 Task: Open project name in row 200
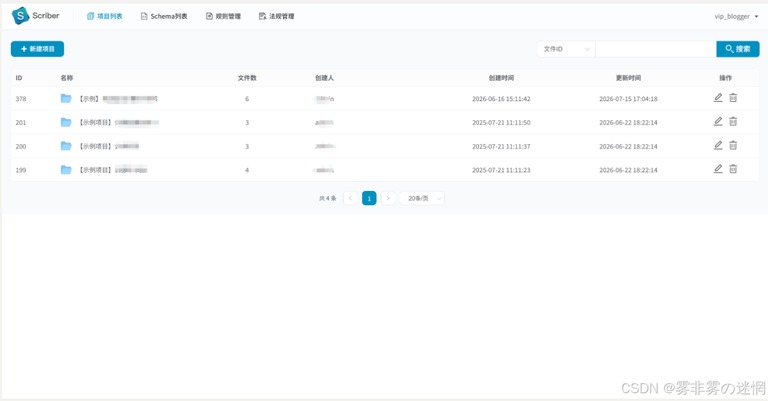point(109,146)
